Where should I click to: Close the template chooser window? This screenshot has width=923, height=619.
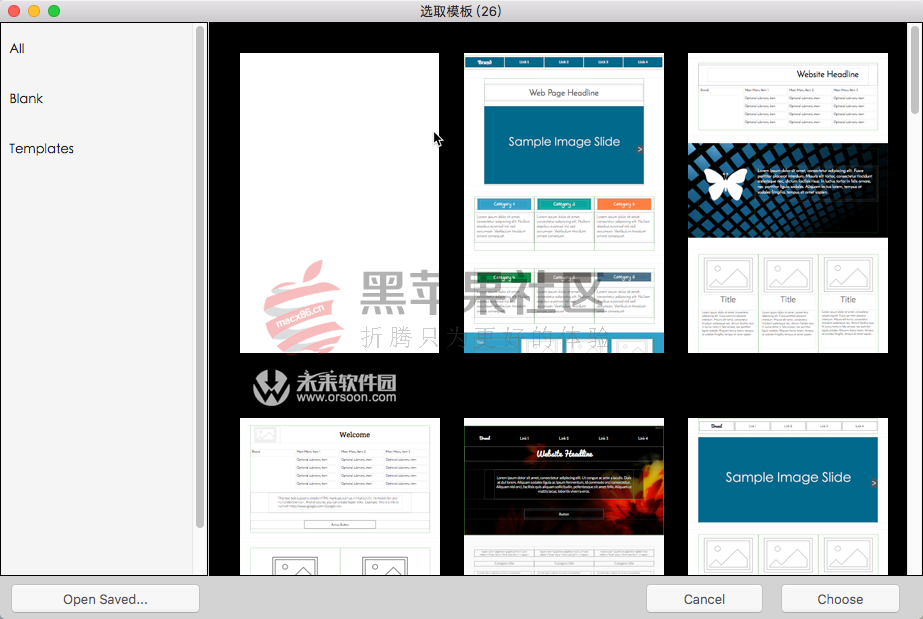coord(14,11)
